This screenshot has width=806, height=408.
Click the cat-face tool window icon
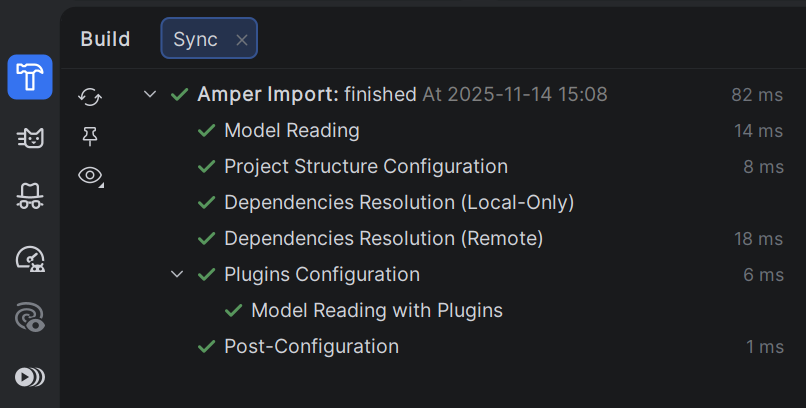click(x=30, y=138)
